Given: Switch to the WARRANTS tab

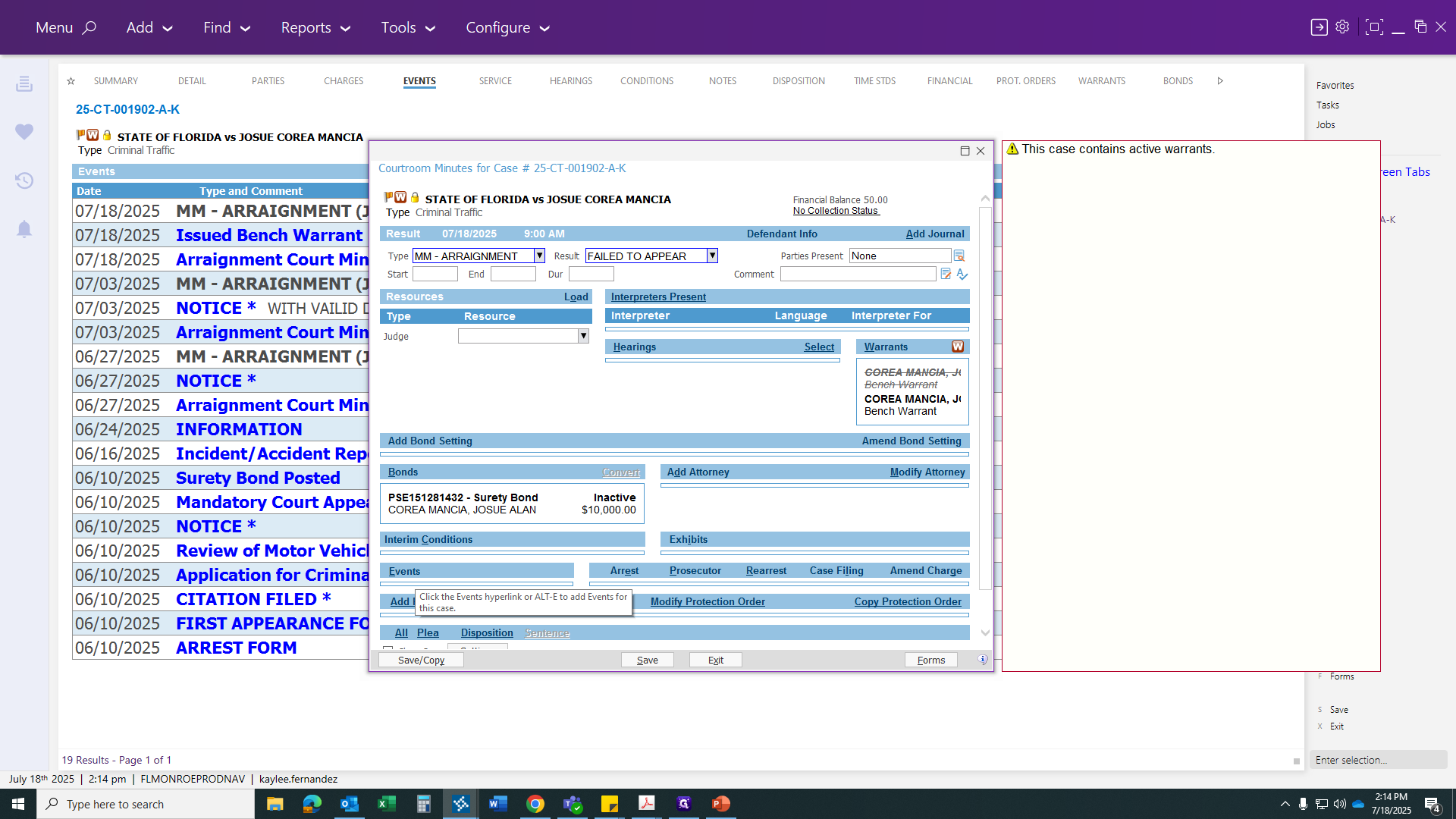Looking at the screenshot, I should (x=1102, y=80).
